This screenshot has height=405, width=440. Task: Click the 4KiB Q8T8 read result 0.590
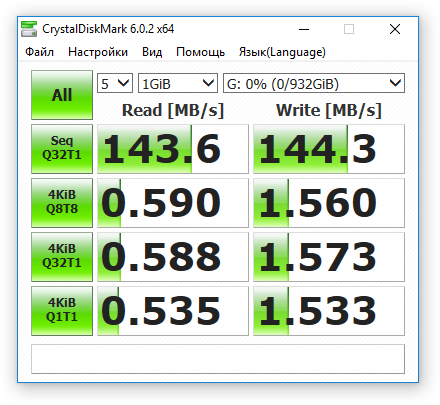click(x=173, y=203)
